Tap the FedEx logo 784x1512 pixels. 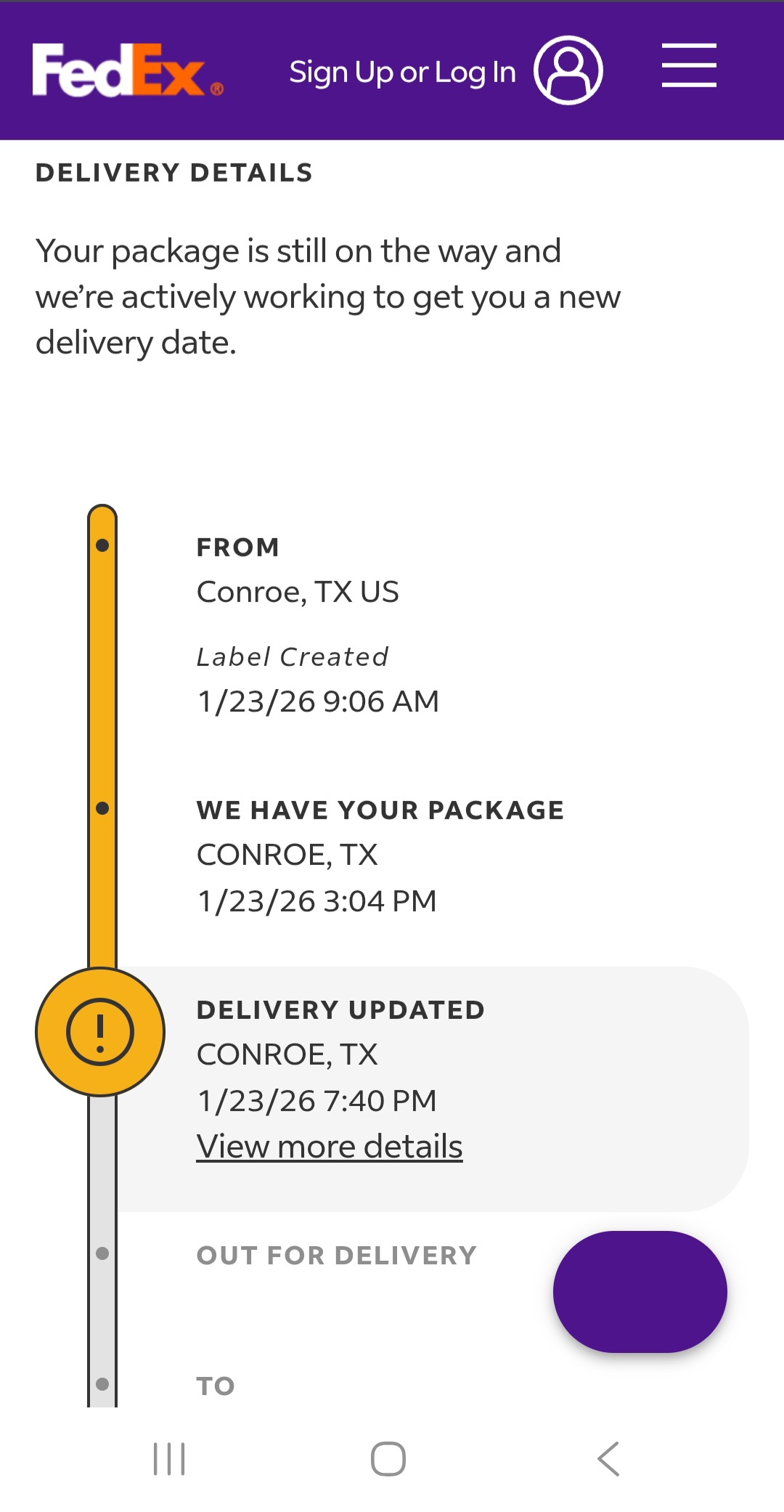pyautogui.click(x=127, y=70)
